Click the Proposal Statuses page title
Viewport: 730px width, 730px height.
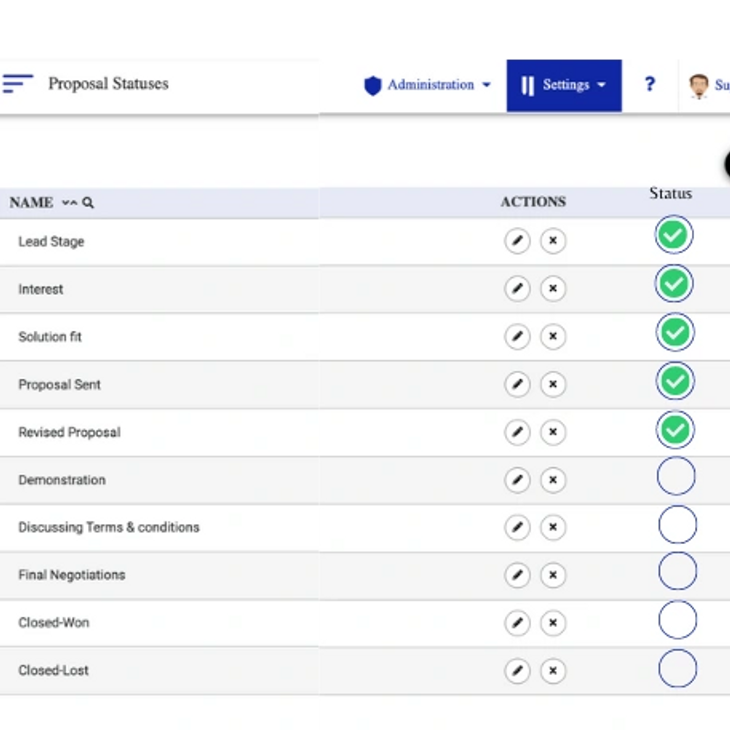pyautogui.click(x=108, y=84)
